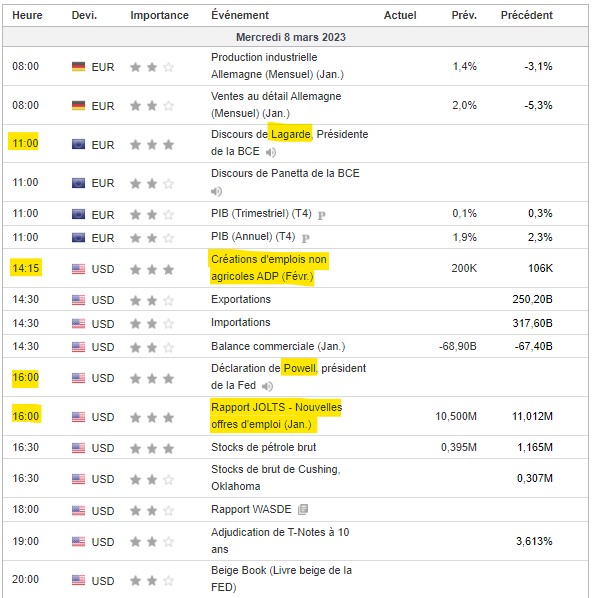
Task: Click the 200K forecast value in ADP row
Action: 464,268
